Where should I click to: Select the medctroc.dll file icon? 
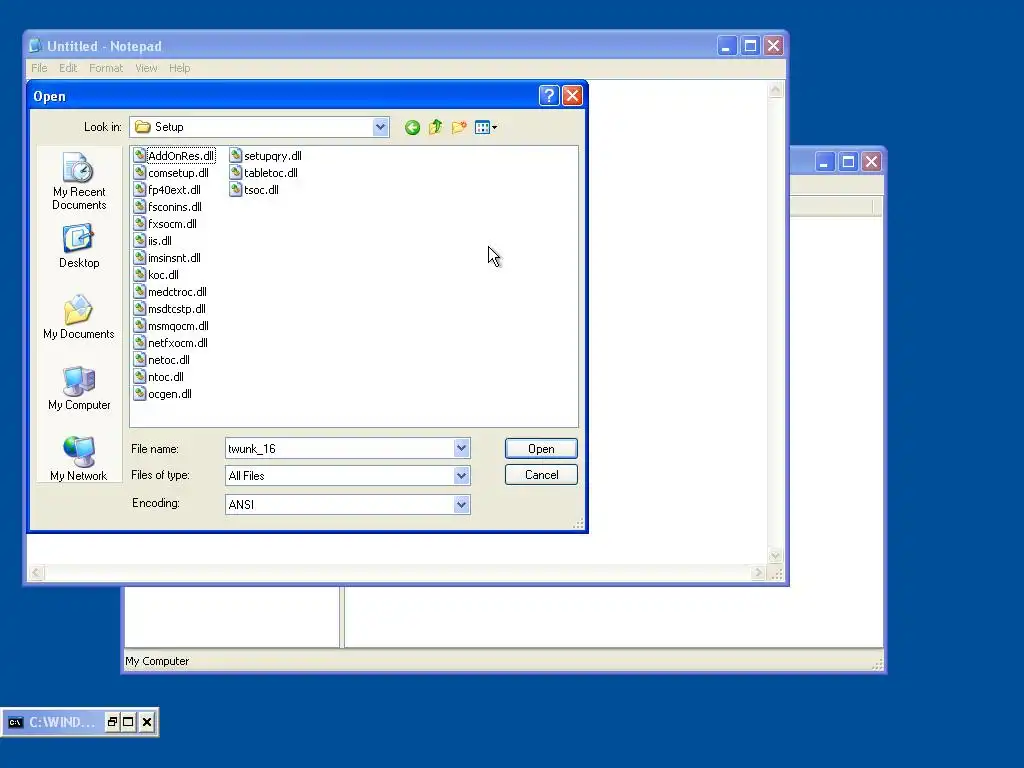coord(139,291)
